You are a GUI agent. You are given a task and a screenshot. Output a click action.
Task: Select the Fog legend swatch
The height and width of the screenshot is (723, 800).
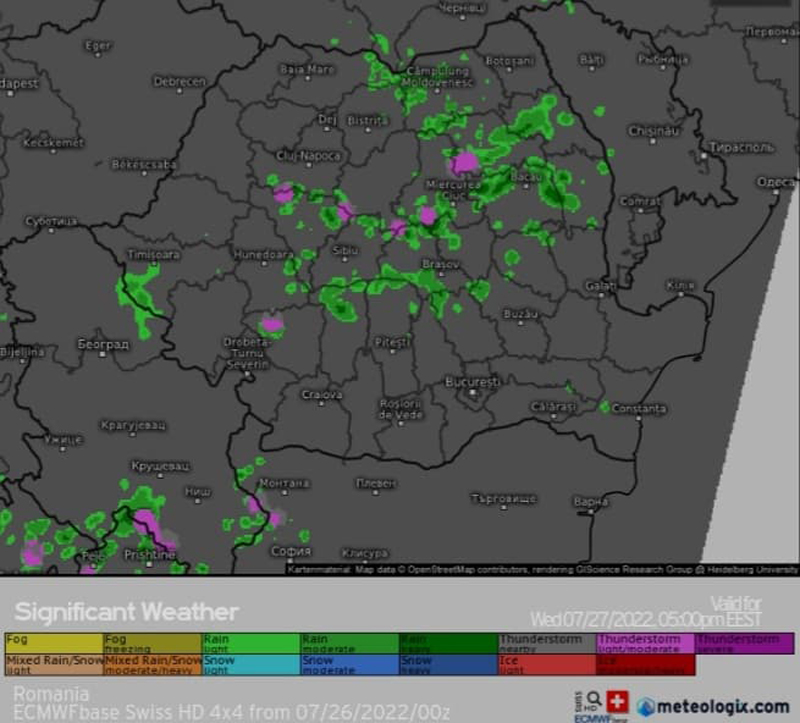54,643
